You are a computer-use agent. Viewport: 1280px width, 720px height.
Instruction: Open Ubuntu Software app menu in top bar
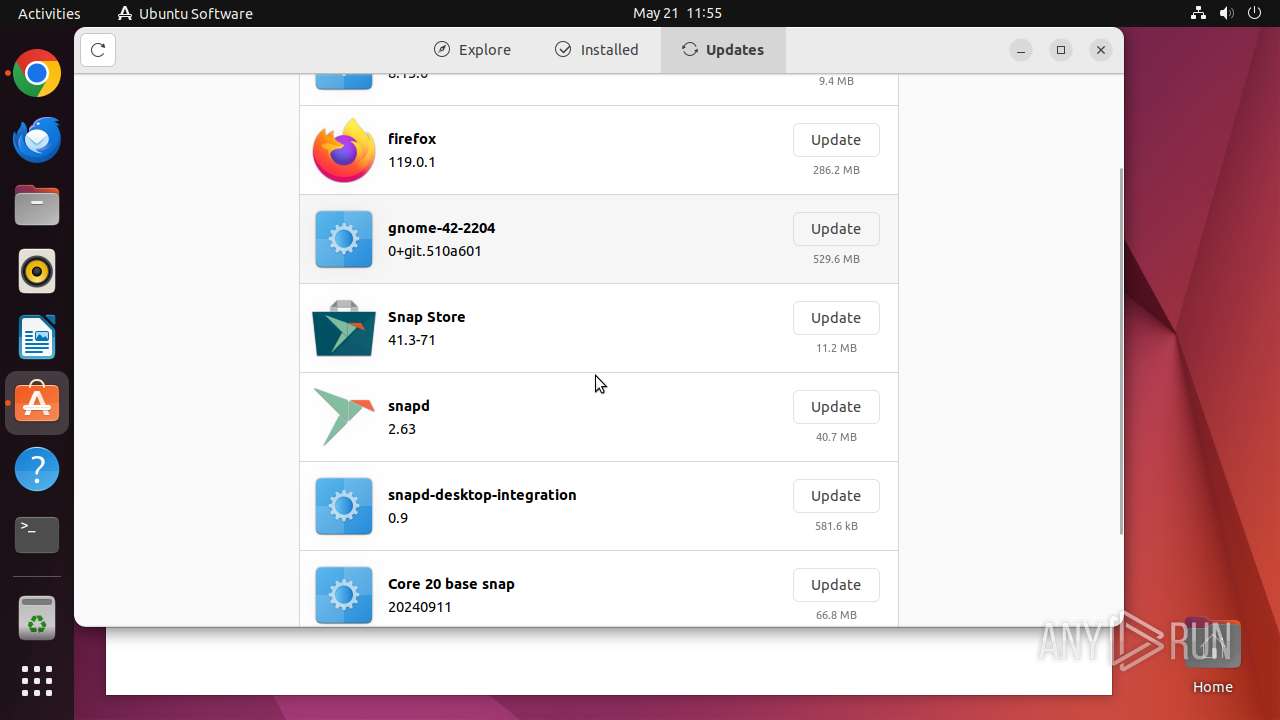click(x=185, y=13)
